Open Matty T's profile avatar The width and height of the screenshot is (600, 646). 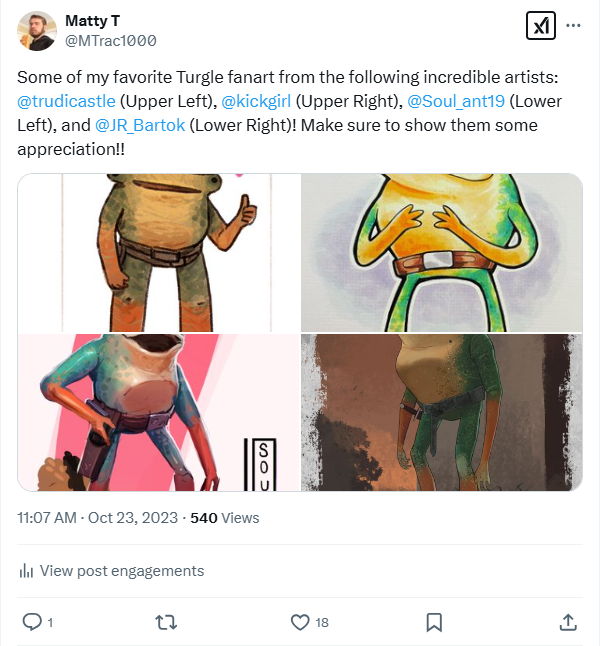point(37,31)
